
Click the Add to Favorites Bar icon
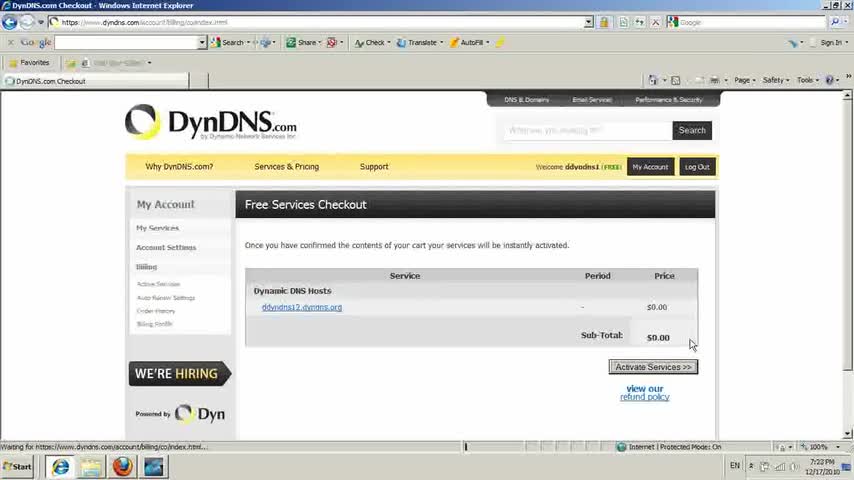[x=71, y=63]
